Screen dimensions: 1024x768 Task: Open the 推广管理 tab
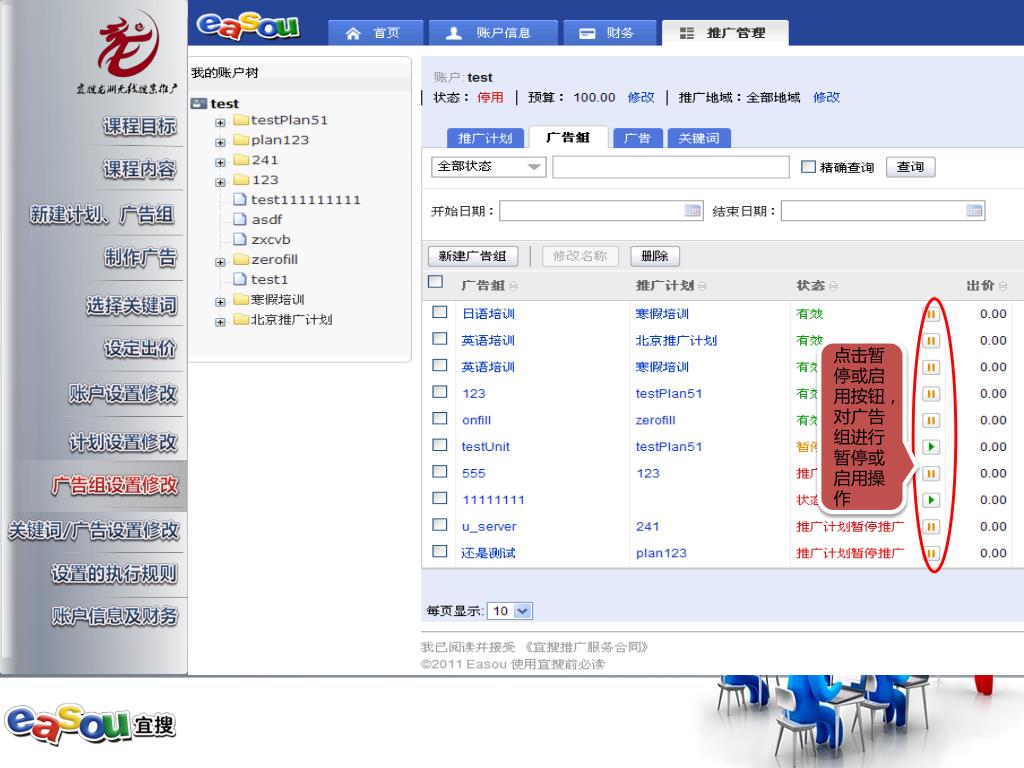click(725, 33)
